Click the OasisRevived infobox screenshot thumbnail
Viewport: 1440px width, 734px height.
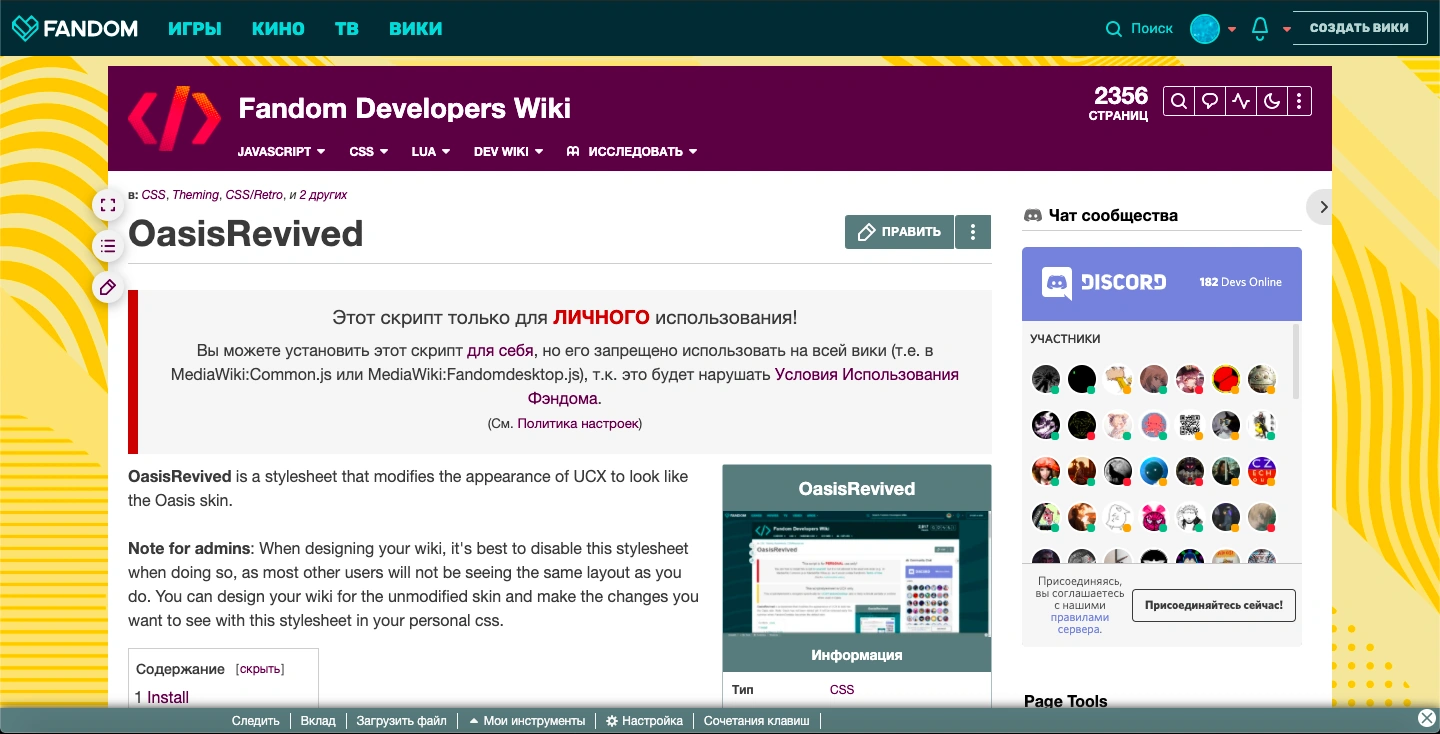click(x=857, y=576)
